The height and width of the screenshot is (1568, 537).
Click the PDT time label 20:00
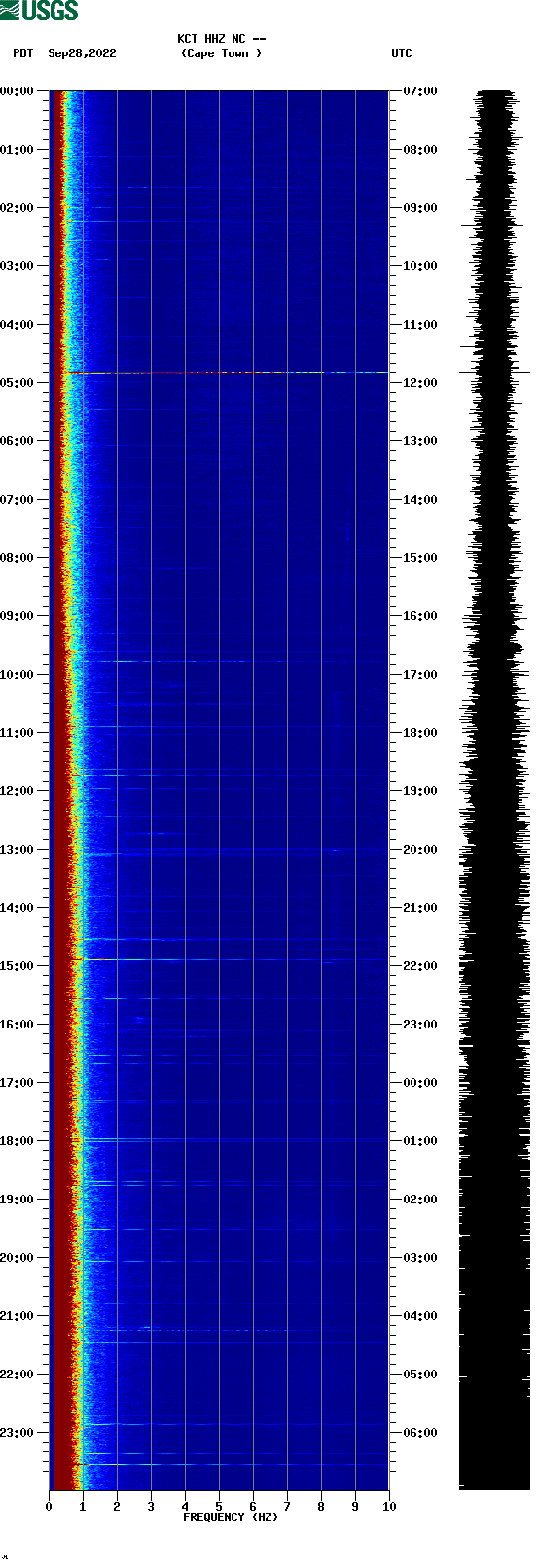17,1258
